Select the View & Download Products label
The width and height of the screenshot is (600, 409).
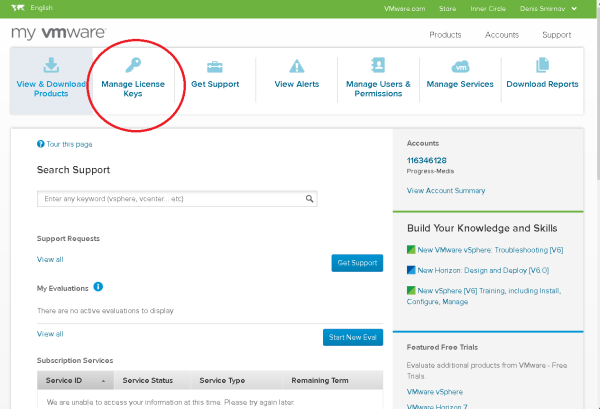pos(51,89)
